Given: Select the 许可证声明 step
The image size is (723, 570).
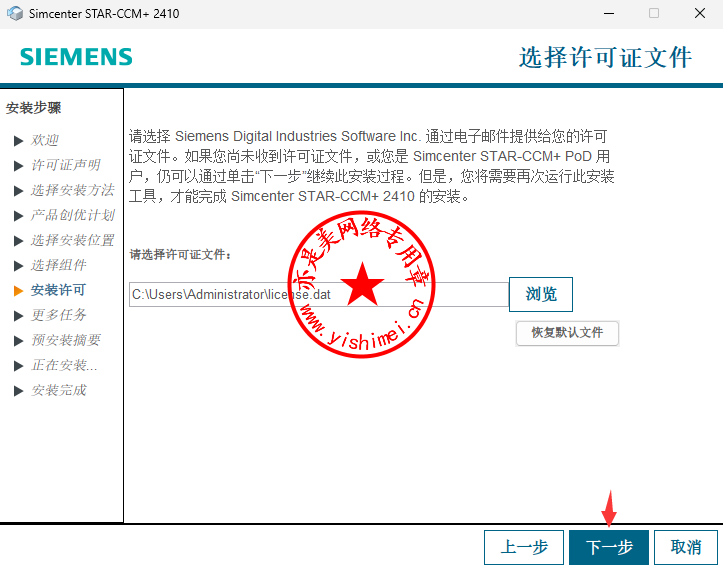Looking at the screenshot, I should coord(65,165).
